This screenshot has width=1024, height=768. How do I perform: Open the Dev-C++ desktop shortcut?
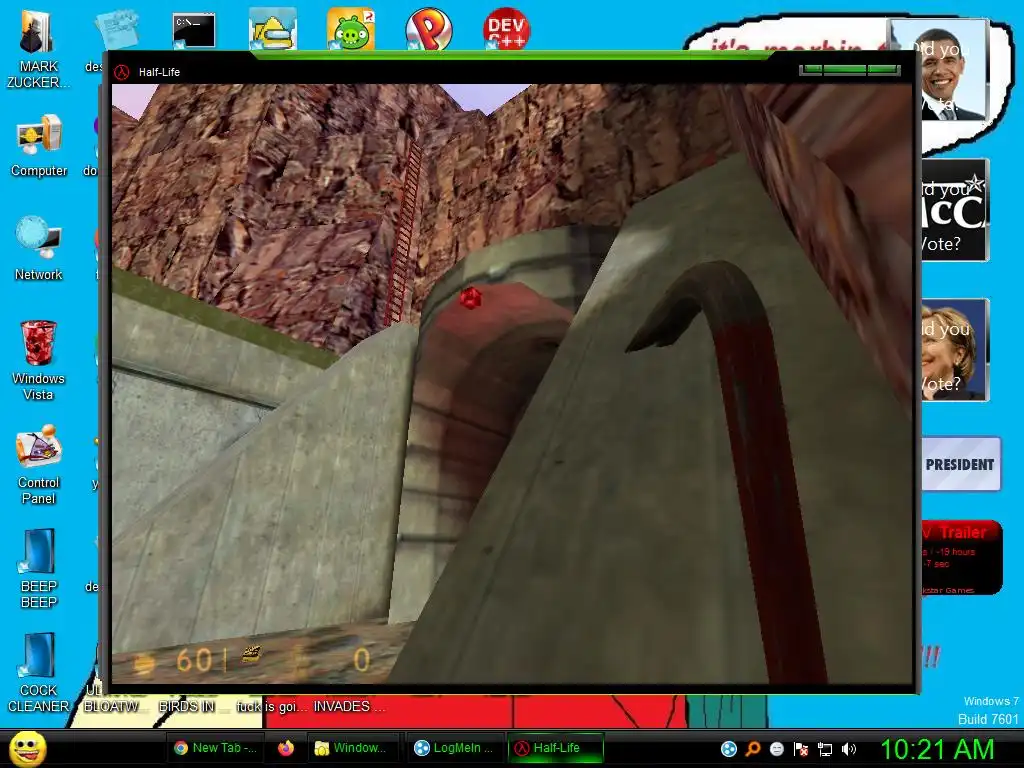coord(506,28)
